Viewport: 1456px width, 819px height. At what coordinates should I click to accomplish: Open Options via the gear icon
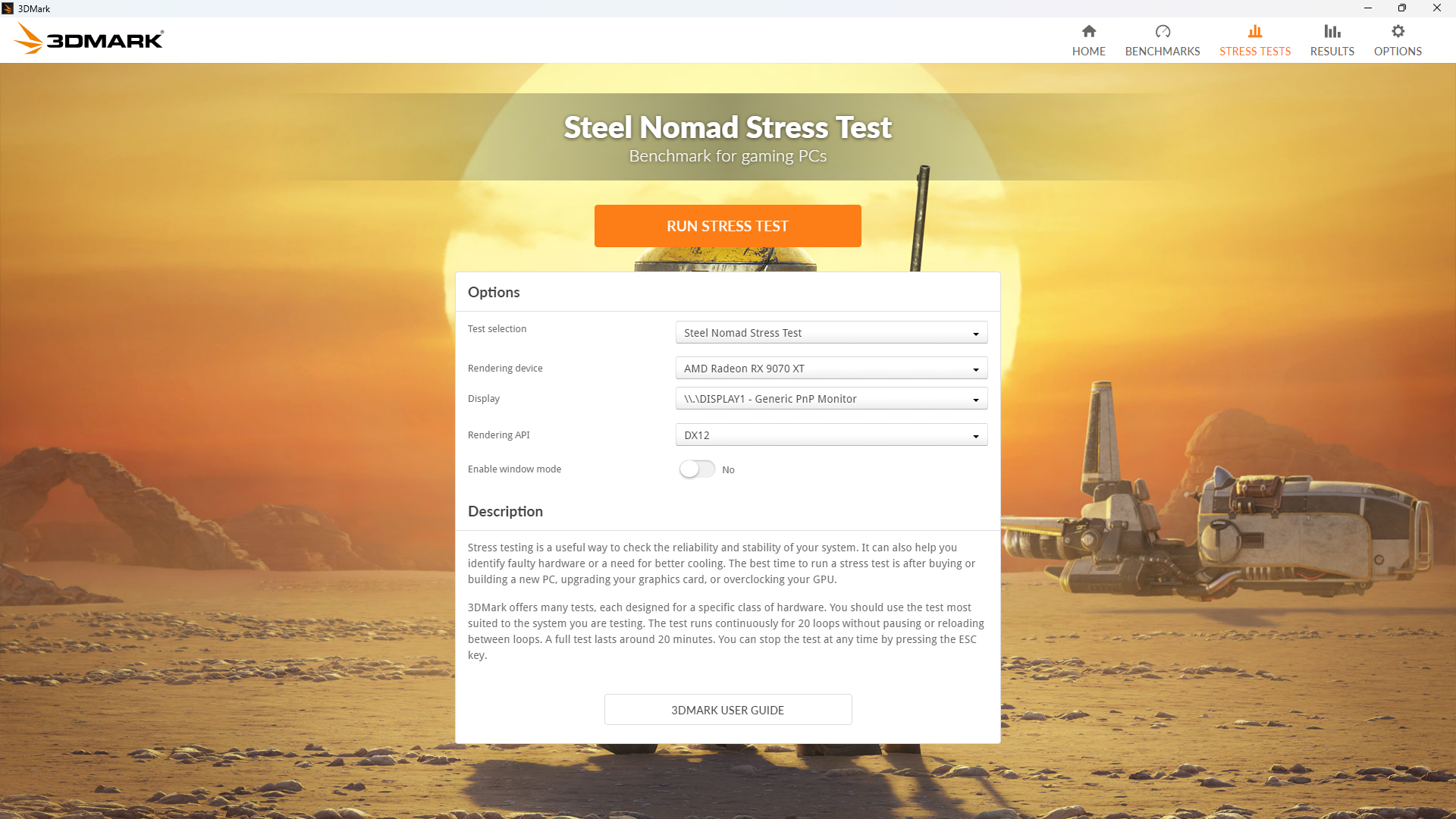[x=1398, y=31]
